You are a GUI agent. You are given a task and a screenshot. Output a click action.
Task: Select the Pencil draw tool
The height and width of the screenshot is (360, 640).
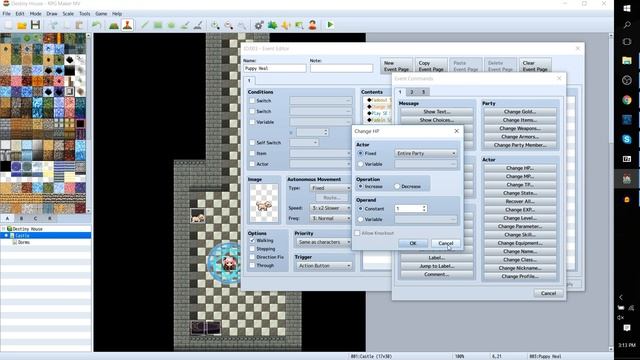tap(144, 25)
